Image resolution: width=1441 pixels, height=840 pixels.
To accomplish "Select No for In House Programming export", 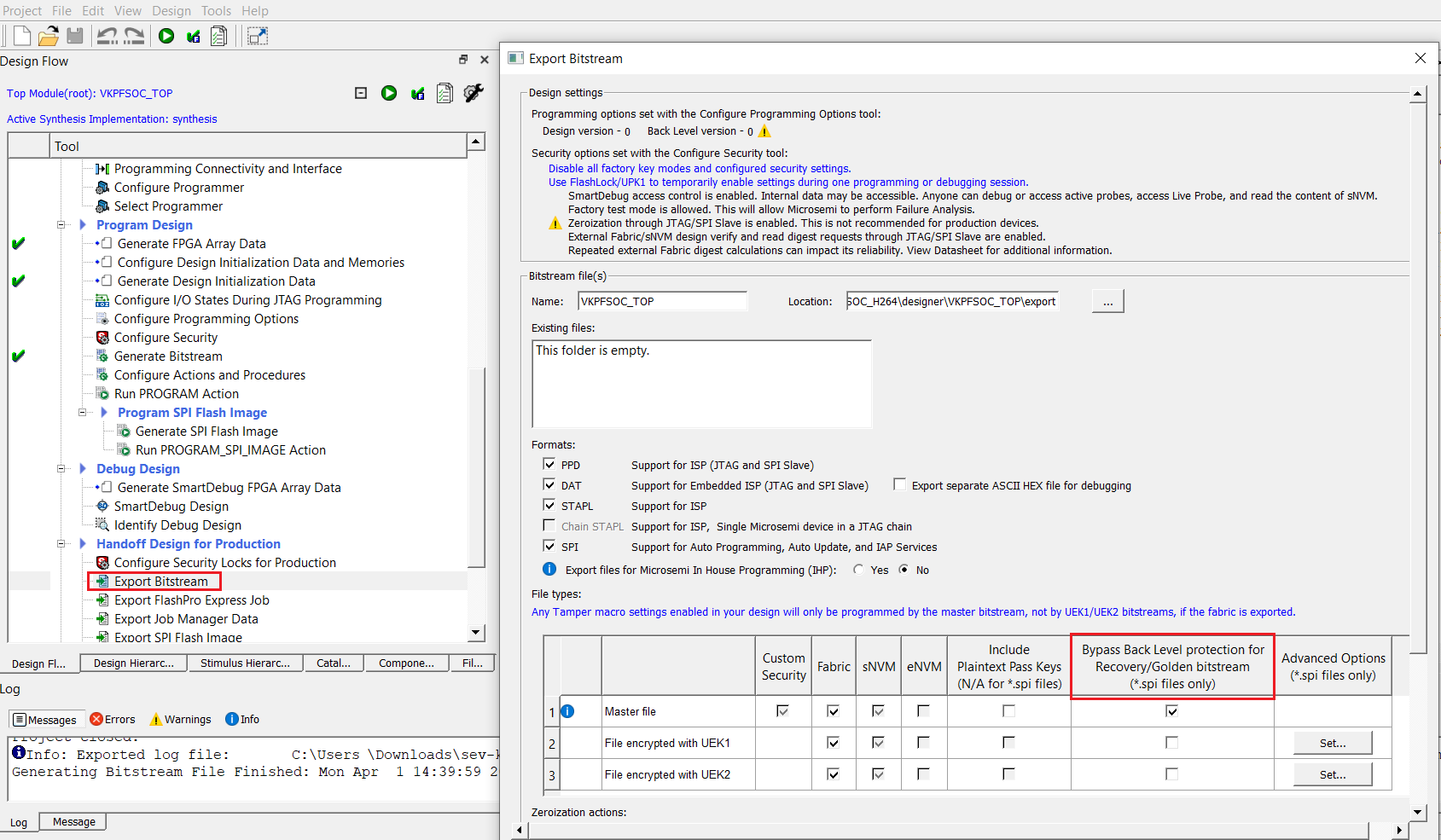I will [904, 570].
